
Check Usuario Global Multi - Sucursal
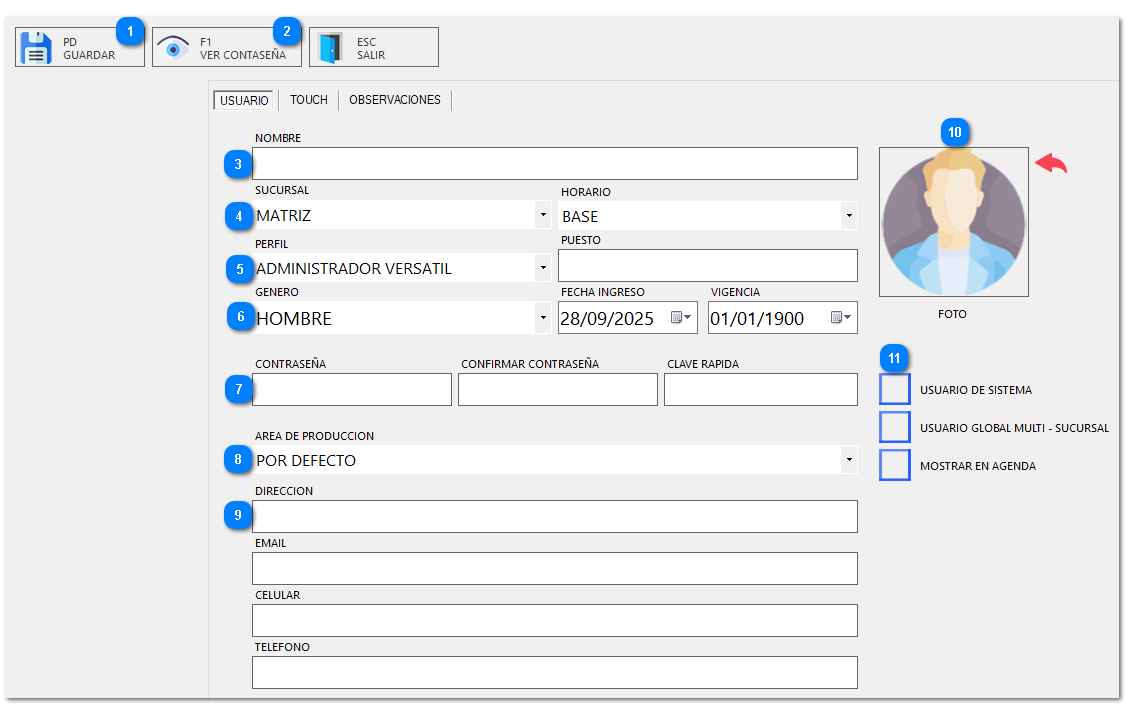click(894, 428)
